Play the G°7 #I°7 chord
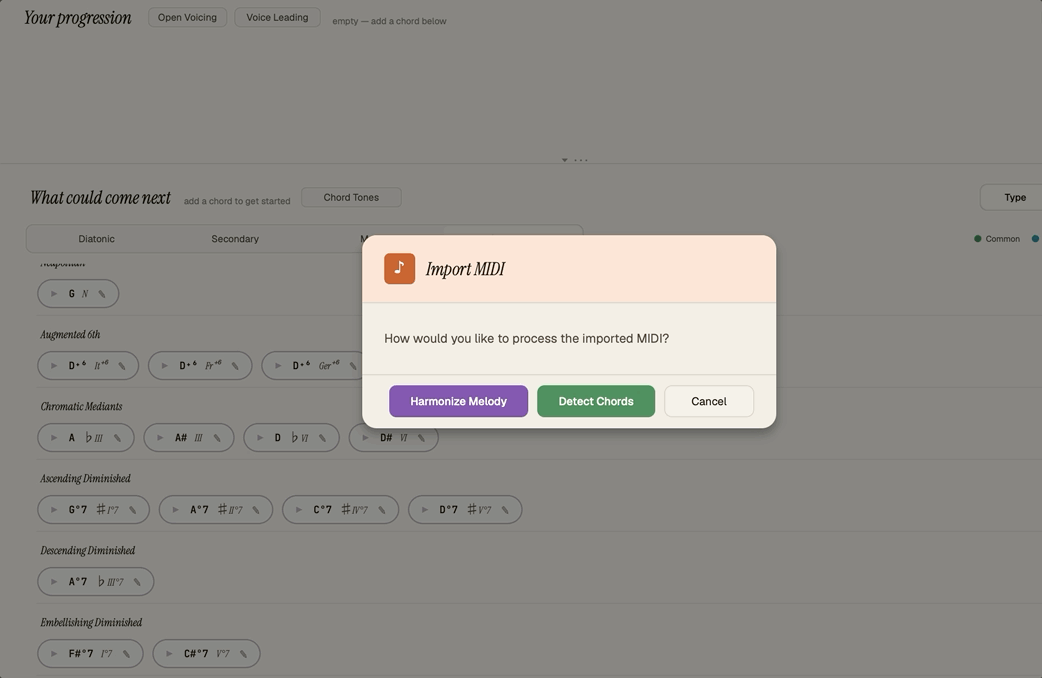This screenshot has width=1042, height=678. pos(54,510)
